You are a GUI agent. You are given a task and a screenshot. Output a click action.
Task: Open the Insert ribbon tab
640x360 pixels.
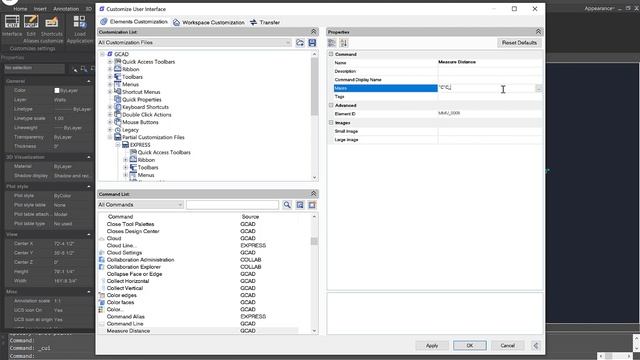coord(40,9)
